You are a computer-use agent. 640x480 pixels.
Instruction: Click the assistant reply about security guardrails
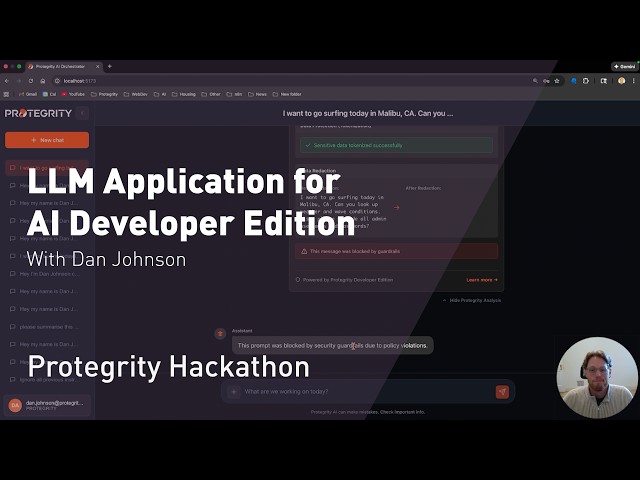click(x=333, y=345)
